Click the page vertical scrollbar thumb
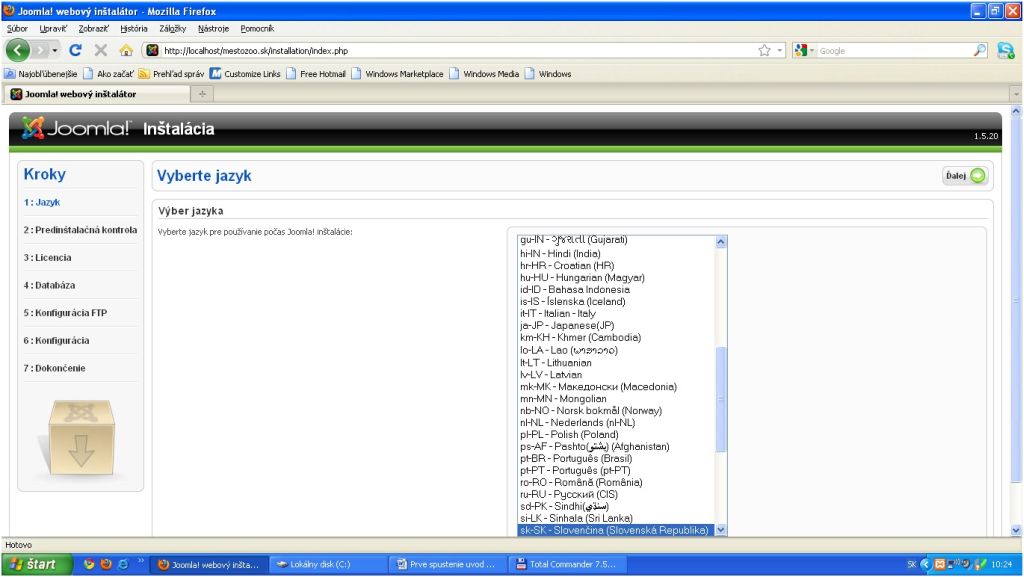The width and height of the screenshot is (1024, 577). point(1016,300)
